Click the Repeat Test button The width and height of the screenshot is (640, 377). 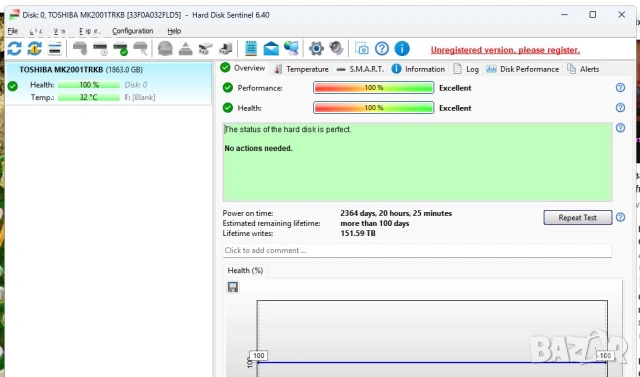tap(578, 217)
